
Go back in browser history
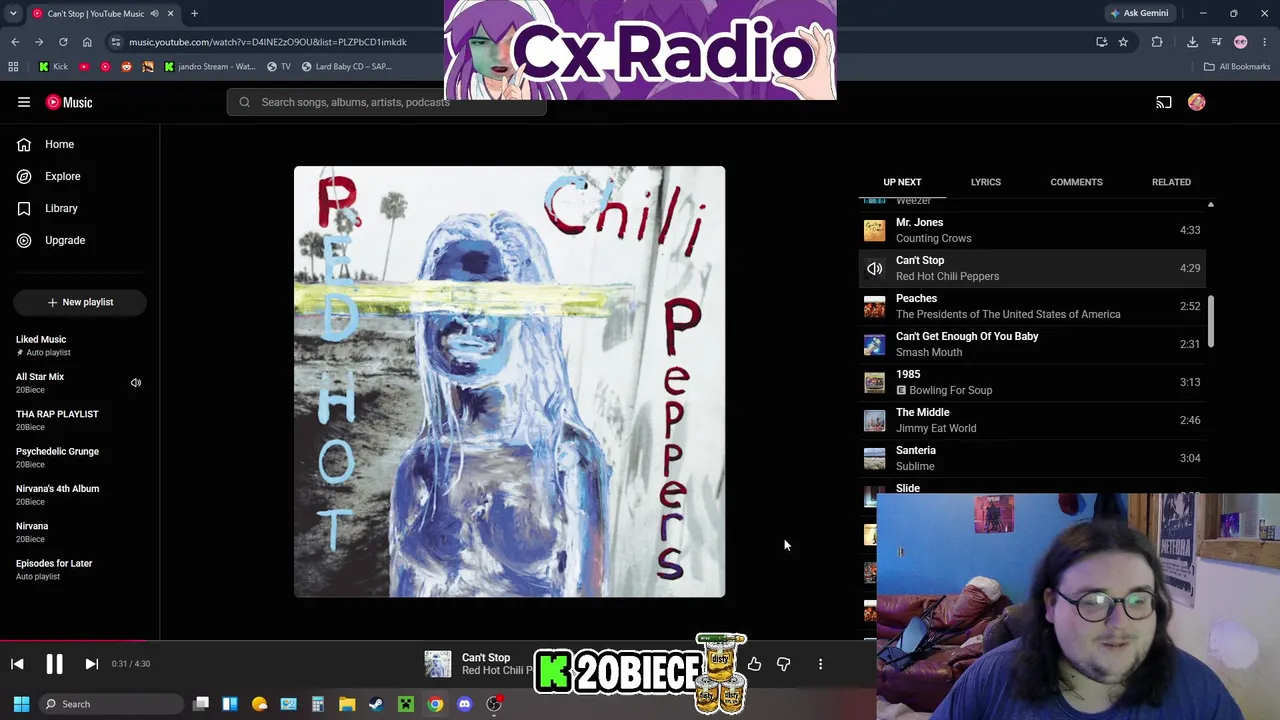15,42
